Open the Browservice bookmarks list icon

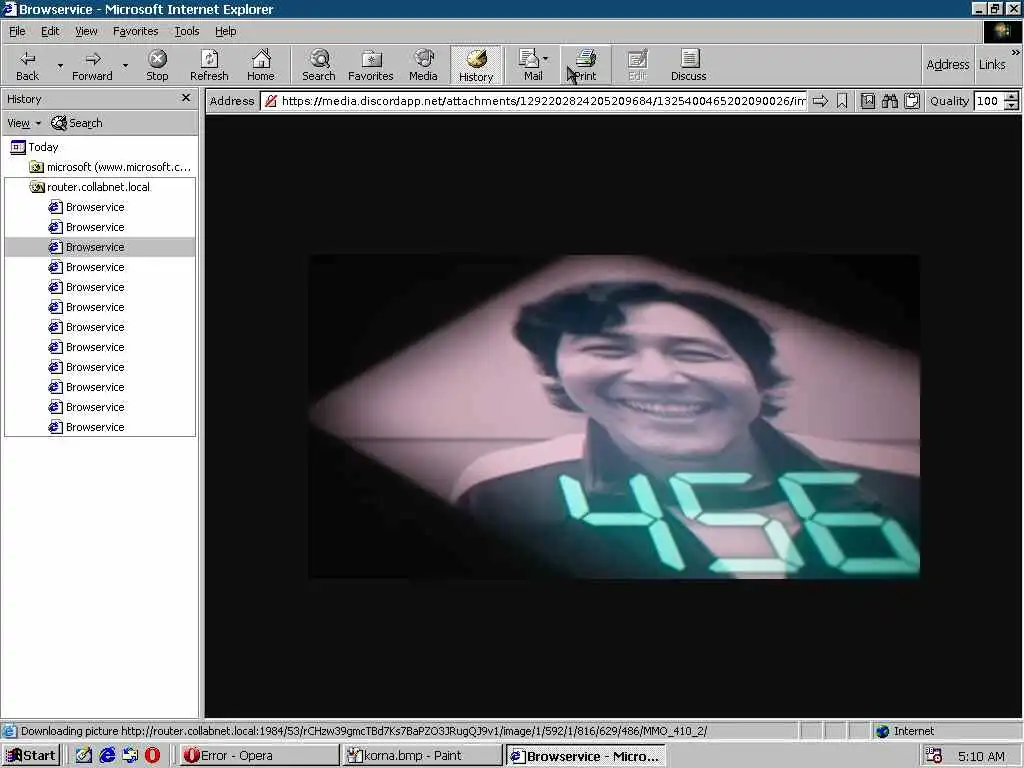click(867, 101)
